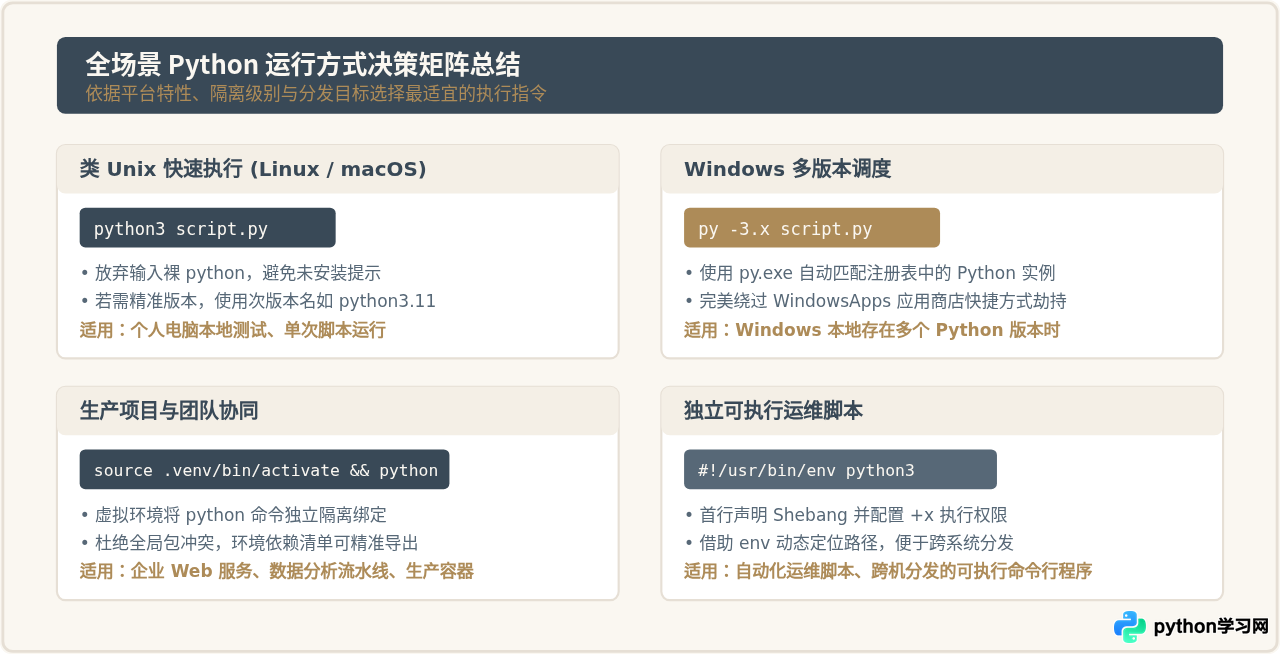Click the title '全场景 Python 运行方式决策矩阵总结'
The width and height of the screenshot is (1280, 655).
tap(303, 65)
